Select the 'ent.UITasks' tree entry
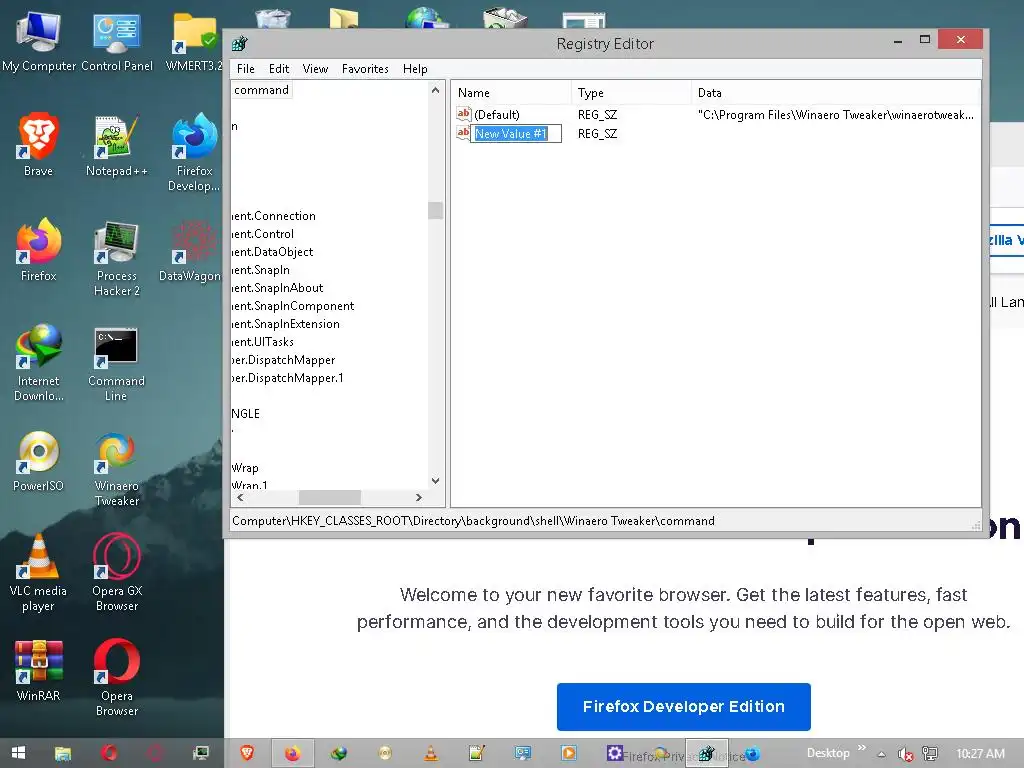The height and width of the screenshot is (768, 1024). [263, 342]
